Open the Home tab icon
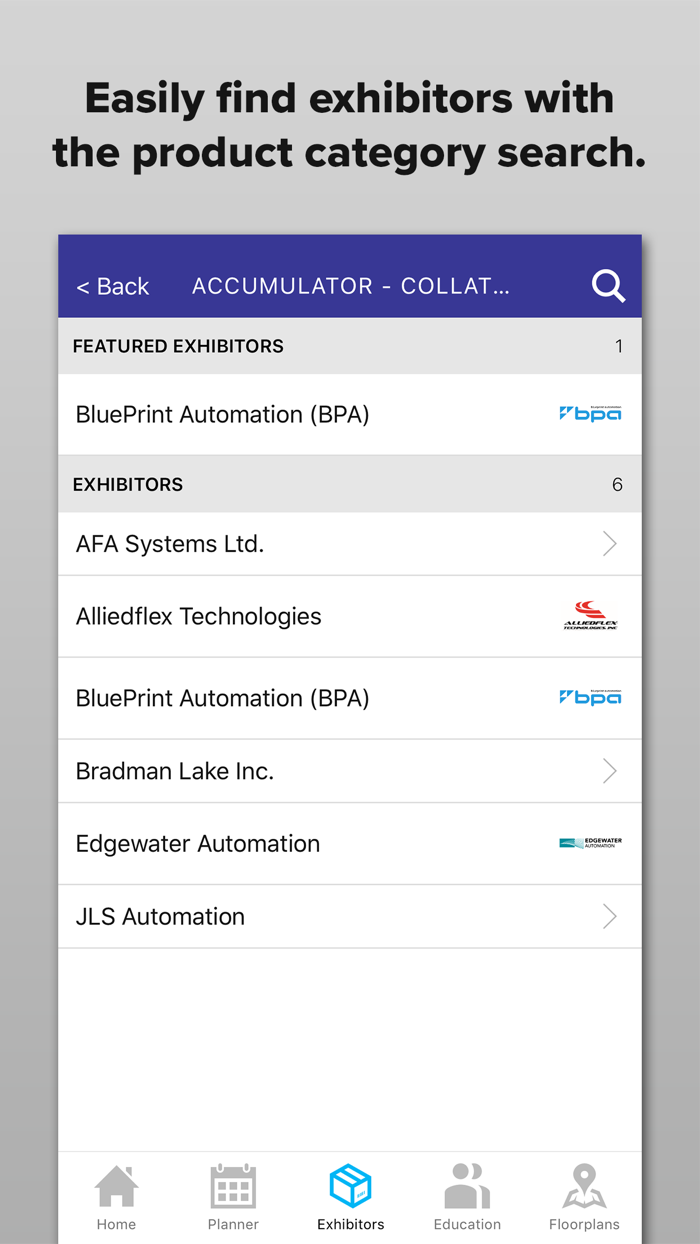The width and height of the screenshot is (700, 1244). (116, 1187)
